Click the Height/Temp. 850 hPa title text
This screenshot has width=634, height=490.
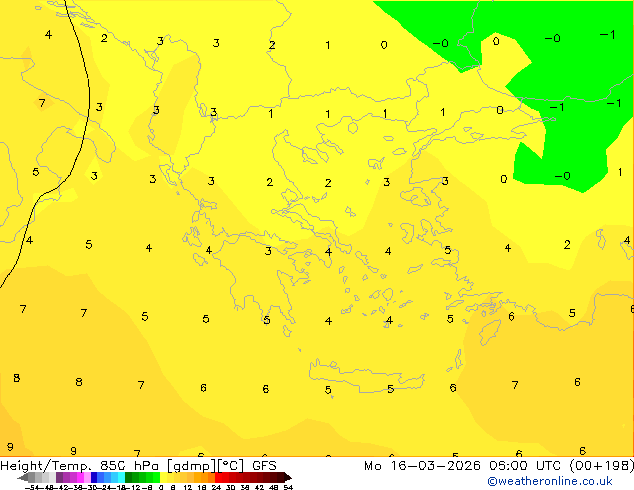tap(81, 466)
